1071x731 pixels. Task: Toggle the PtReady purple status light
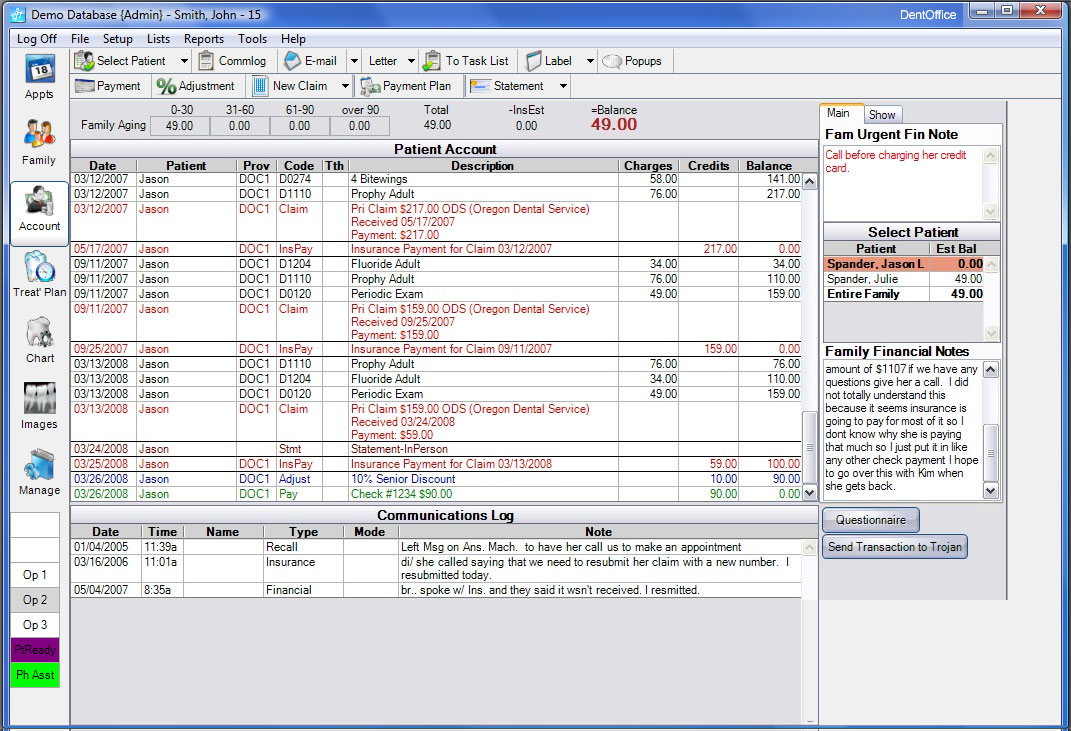(35, 650)
